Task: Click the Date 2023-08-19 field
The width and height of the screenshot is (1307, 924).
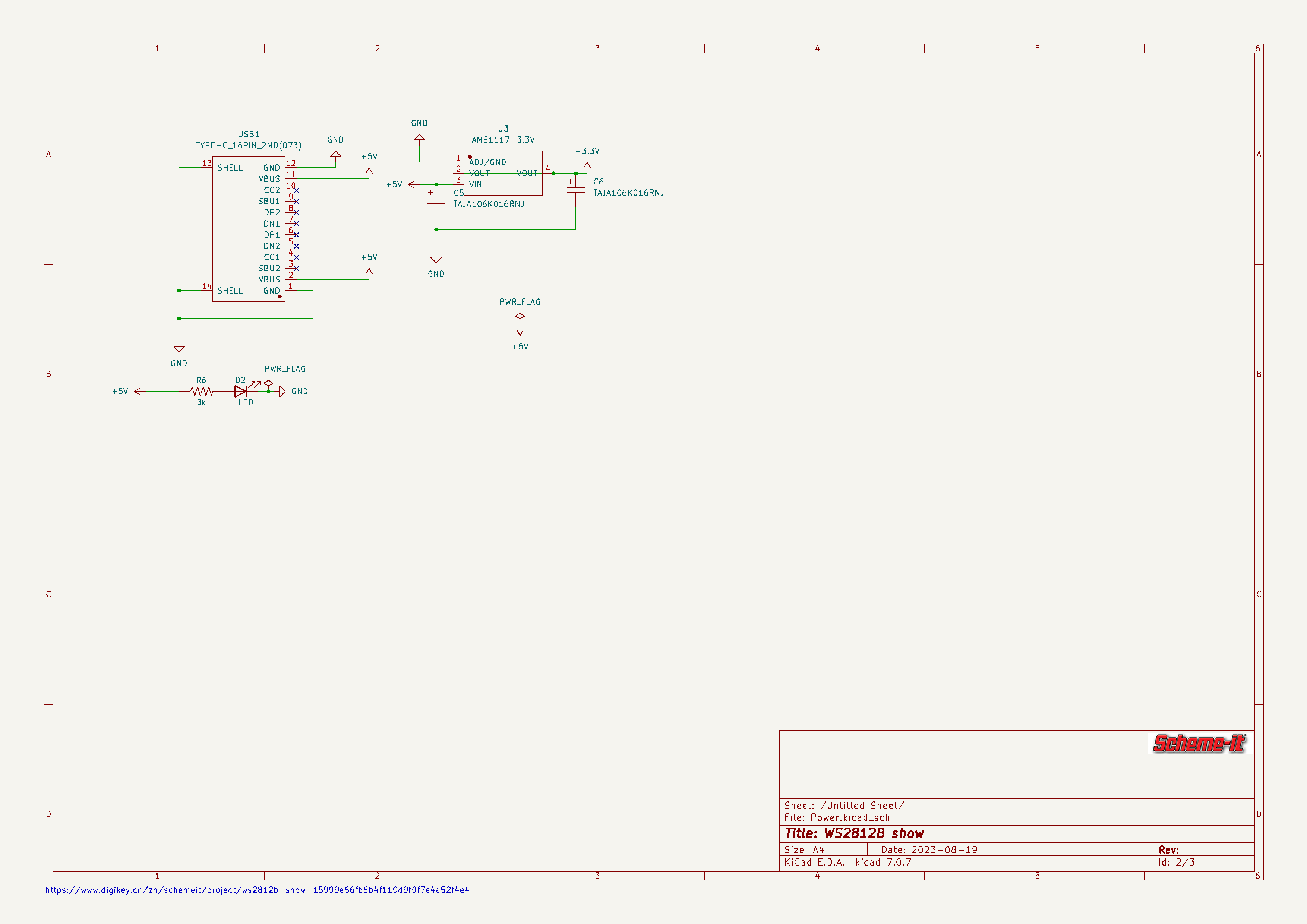Action: pos(929,849)
